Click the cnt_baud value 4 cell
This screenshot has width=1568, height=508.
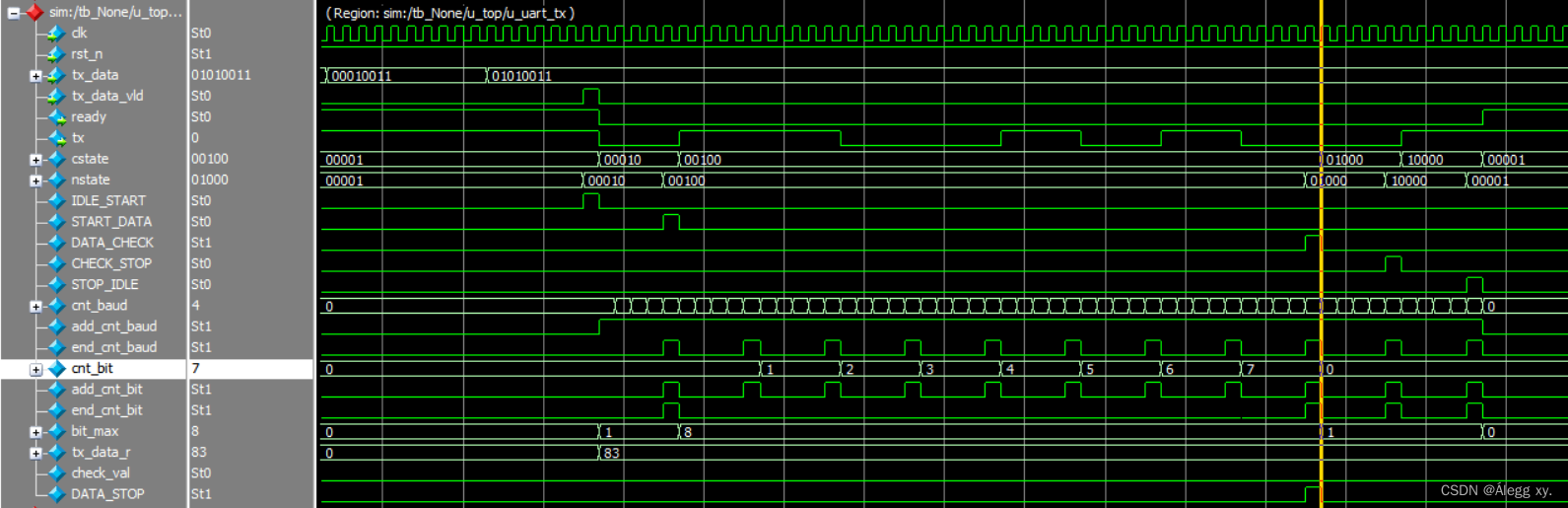(x=195, y=306)
